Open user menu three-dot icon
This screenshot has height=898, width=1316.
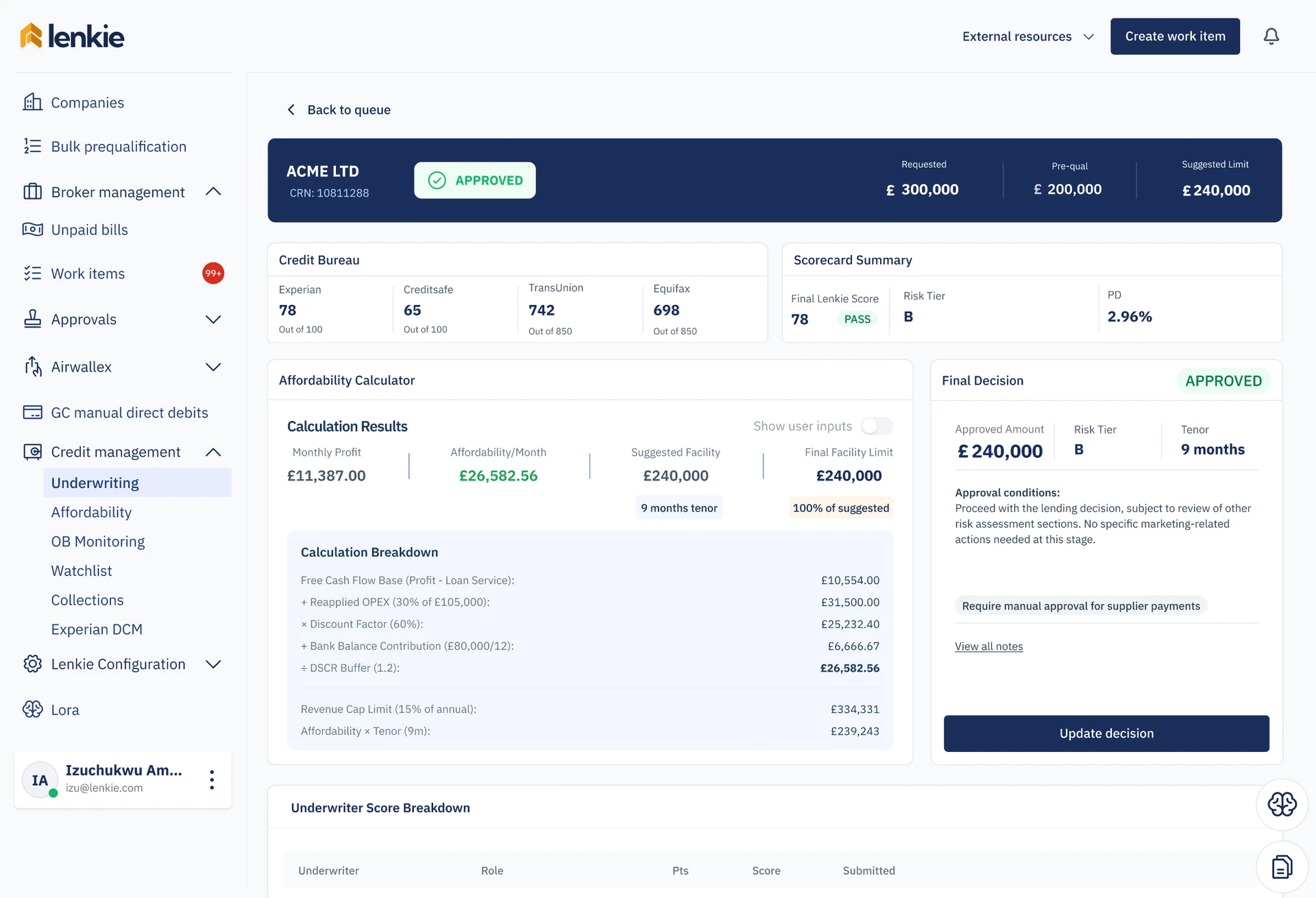[x=212, y=779]
